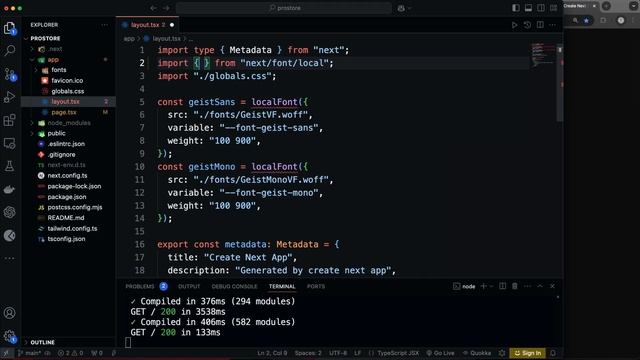Screen dimensions: 640x360
Task: Toggle bottom panel layout button
Action: pyautogui.click(x=529, y=8)
